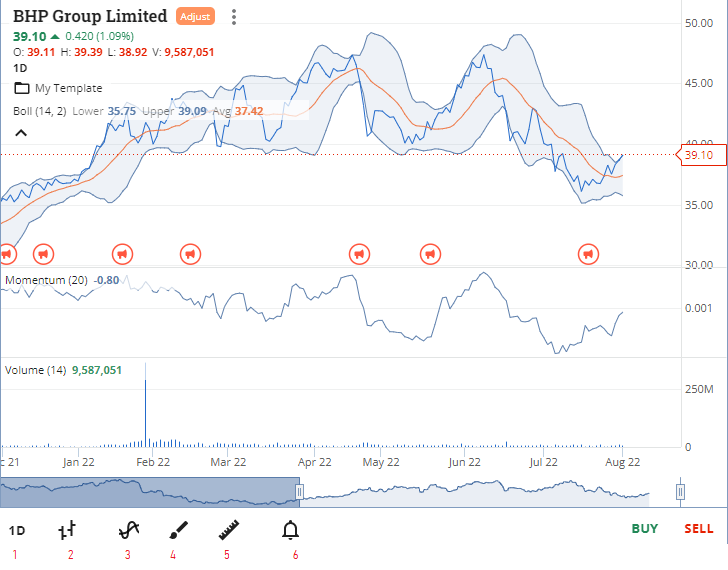Image resolution: width=728 pixels, height=570 pixels.
Task: Open the indicators wave-line tool
Action: point(129,530)
